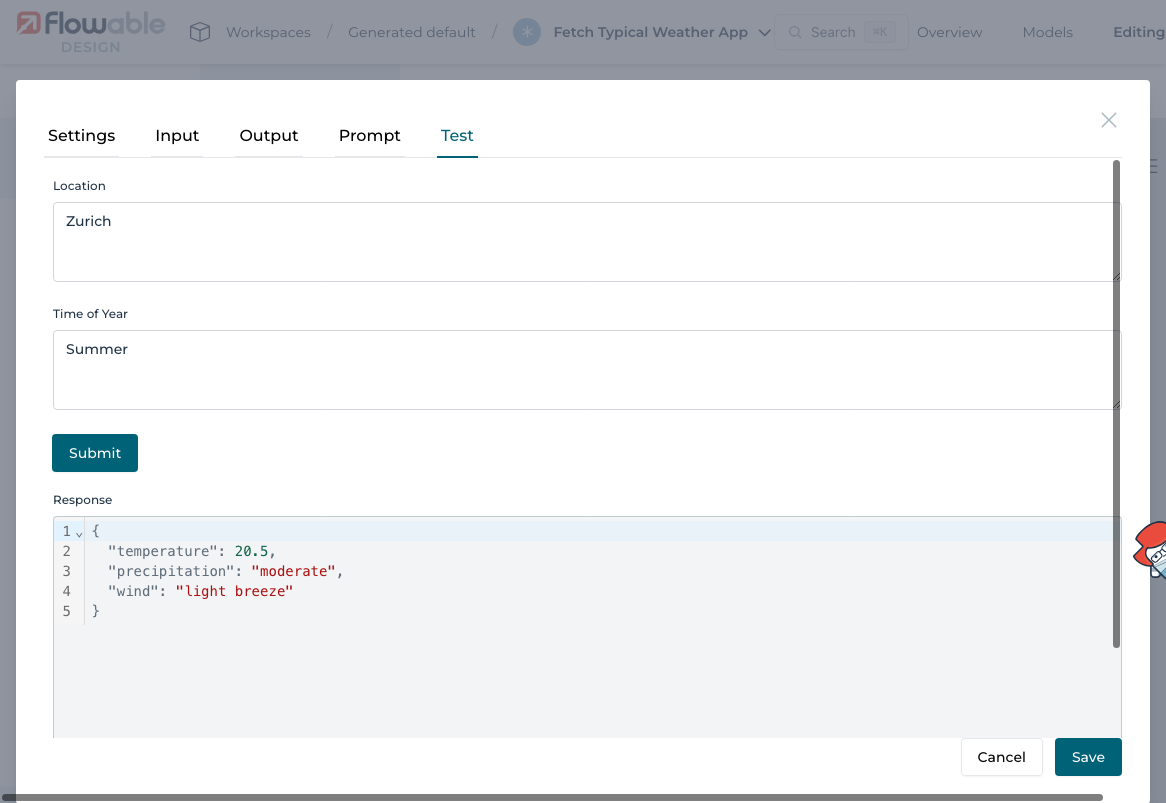
Task: Close the dialog with the X icon
Action: (1108, 120)
